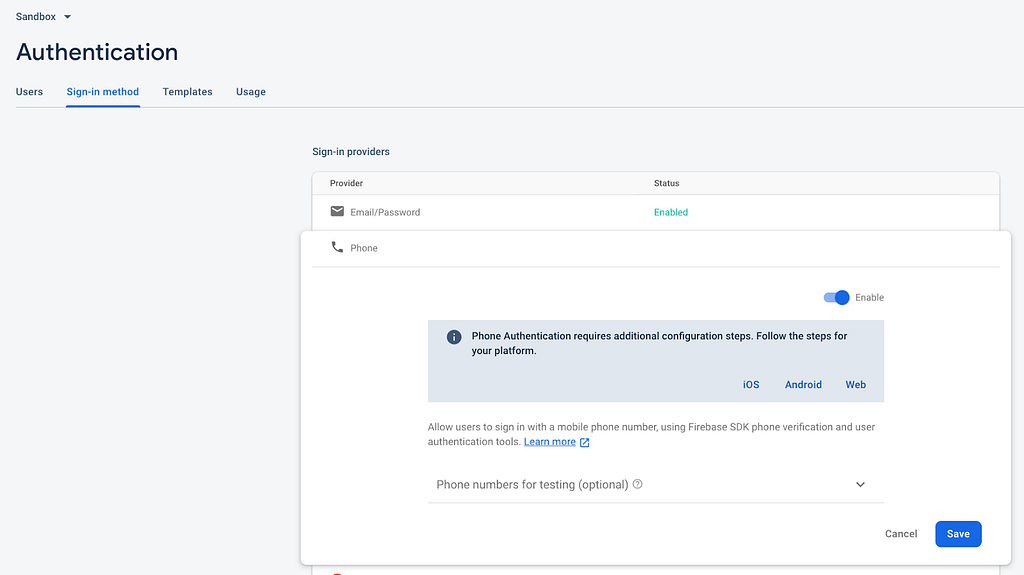Toggle the Phone Enable switch
The image size is (1024, 575).
(836, 297)
